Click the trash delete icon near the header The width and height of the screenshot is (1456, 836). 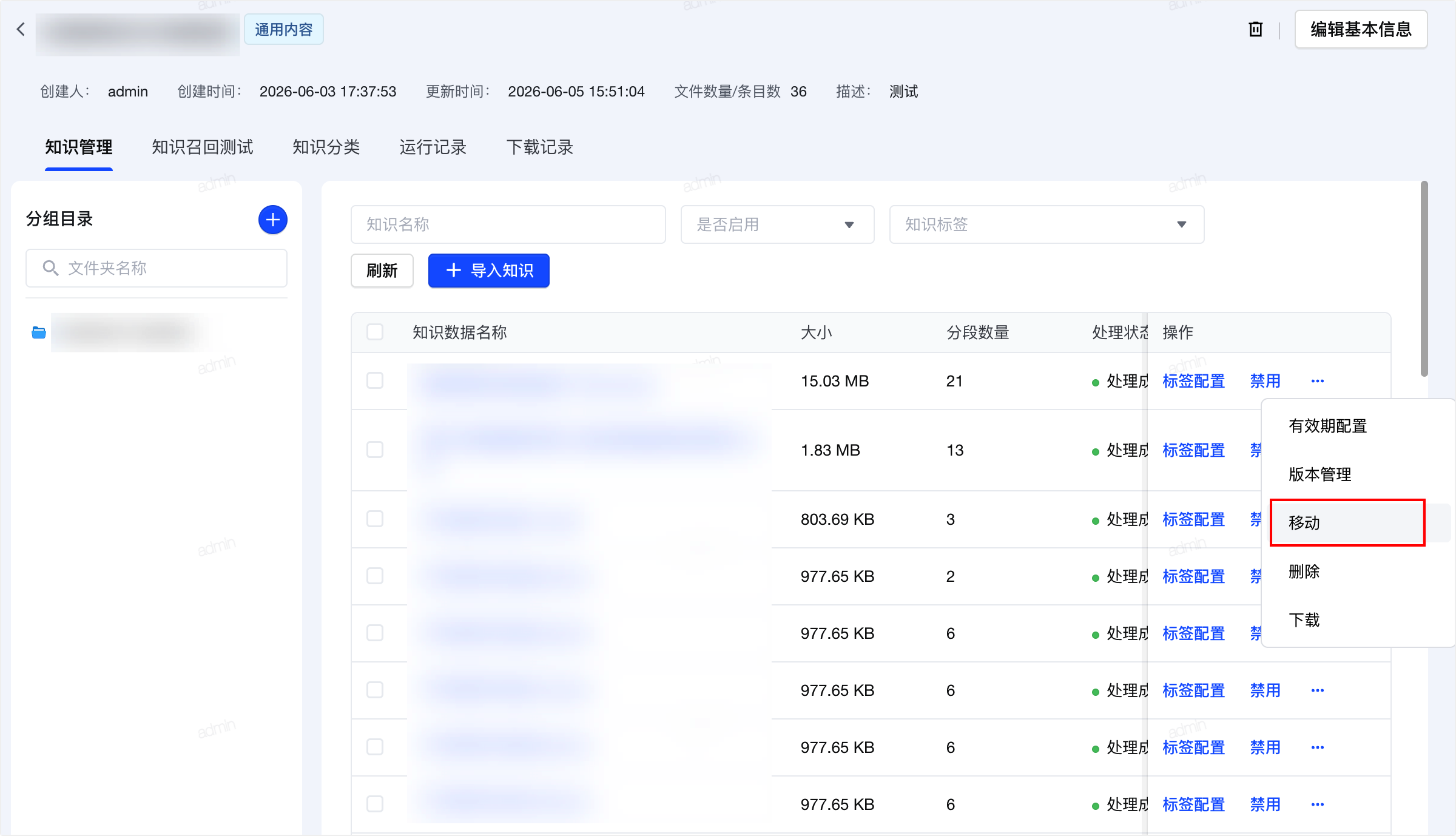[1255, 29]
